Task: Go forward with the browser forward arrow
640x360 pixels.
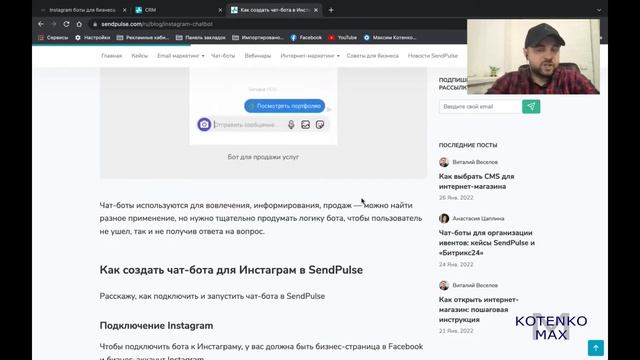Action: tap(53, 24)
